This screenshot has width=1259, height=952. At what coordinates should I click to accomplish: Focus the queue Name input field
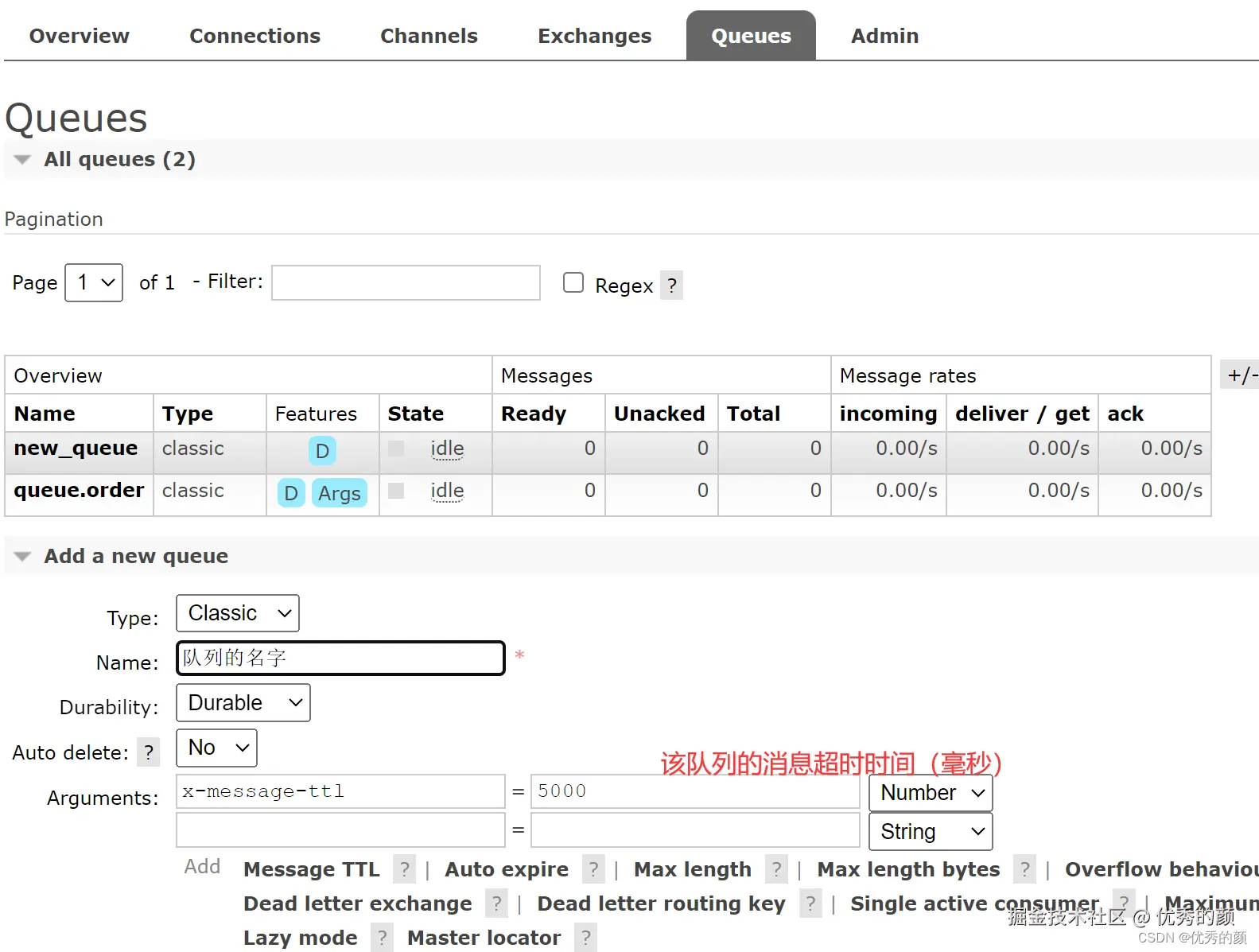coord(340,658)
